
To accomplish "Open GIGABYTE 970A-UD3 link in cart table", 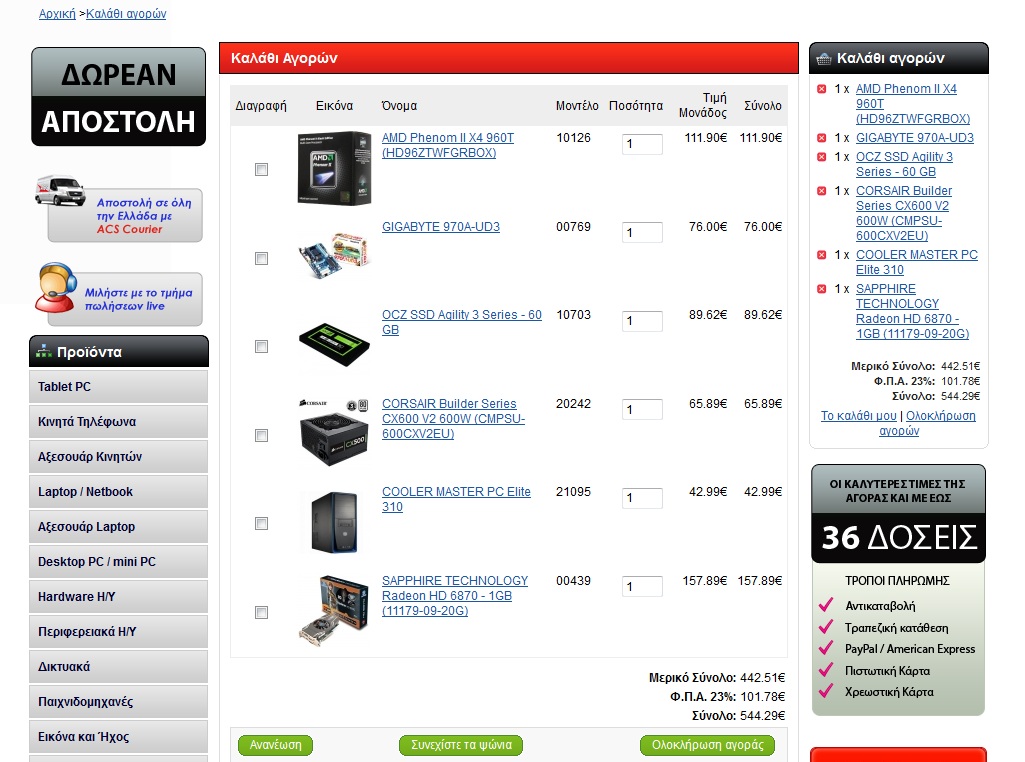I will 441,227.
